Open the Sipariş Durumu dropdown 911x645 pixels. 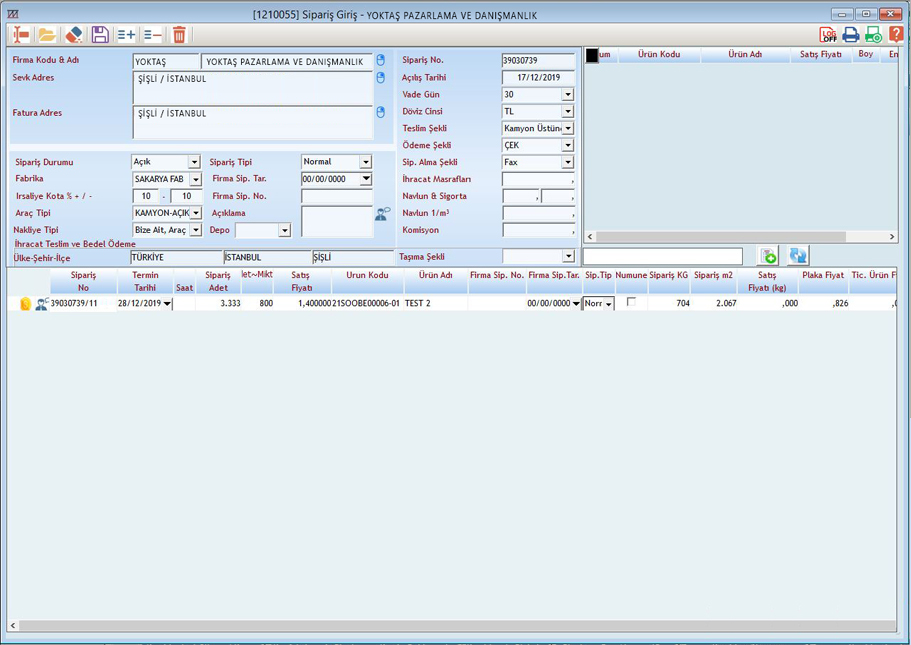tap(194, 162)
